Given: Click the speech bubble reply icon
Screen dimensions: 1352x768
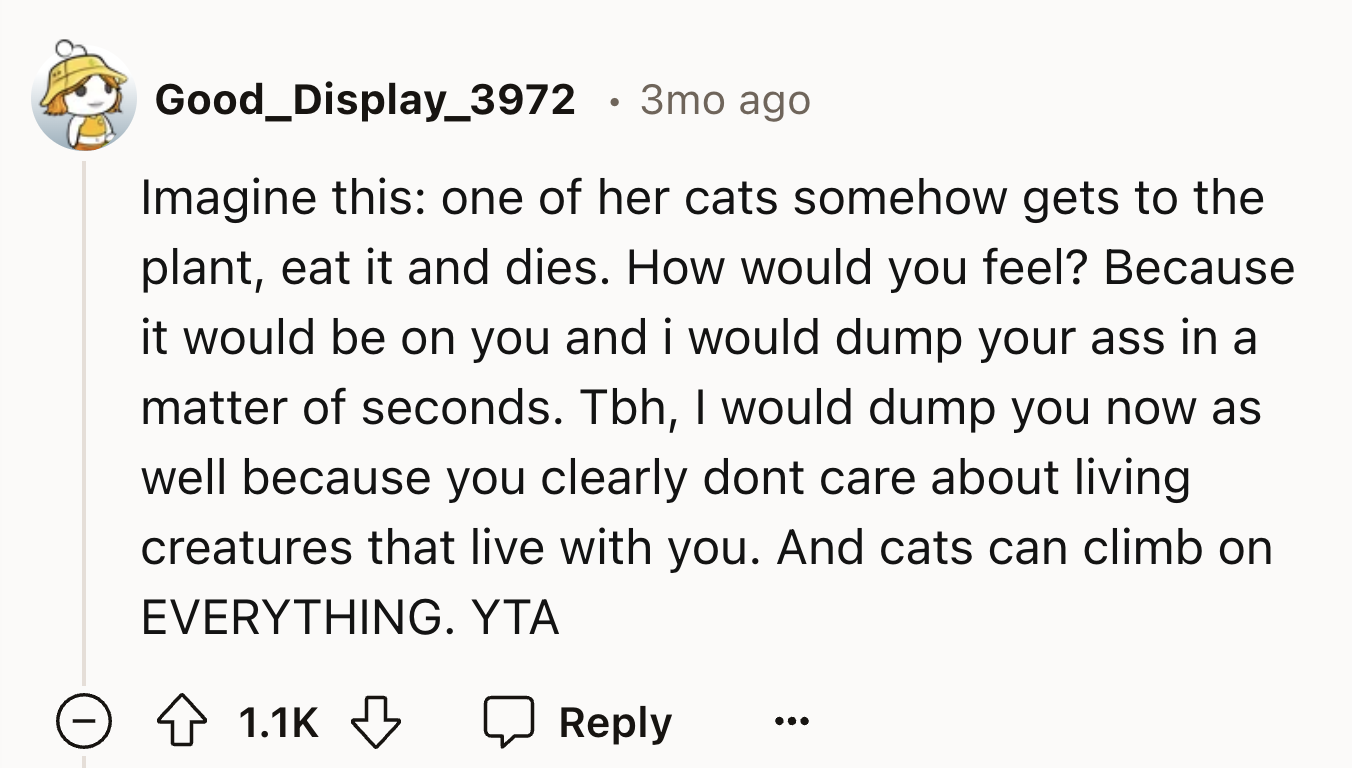Looking at the screenshot, I should pos(511,723).
